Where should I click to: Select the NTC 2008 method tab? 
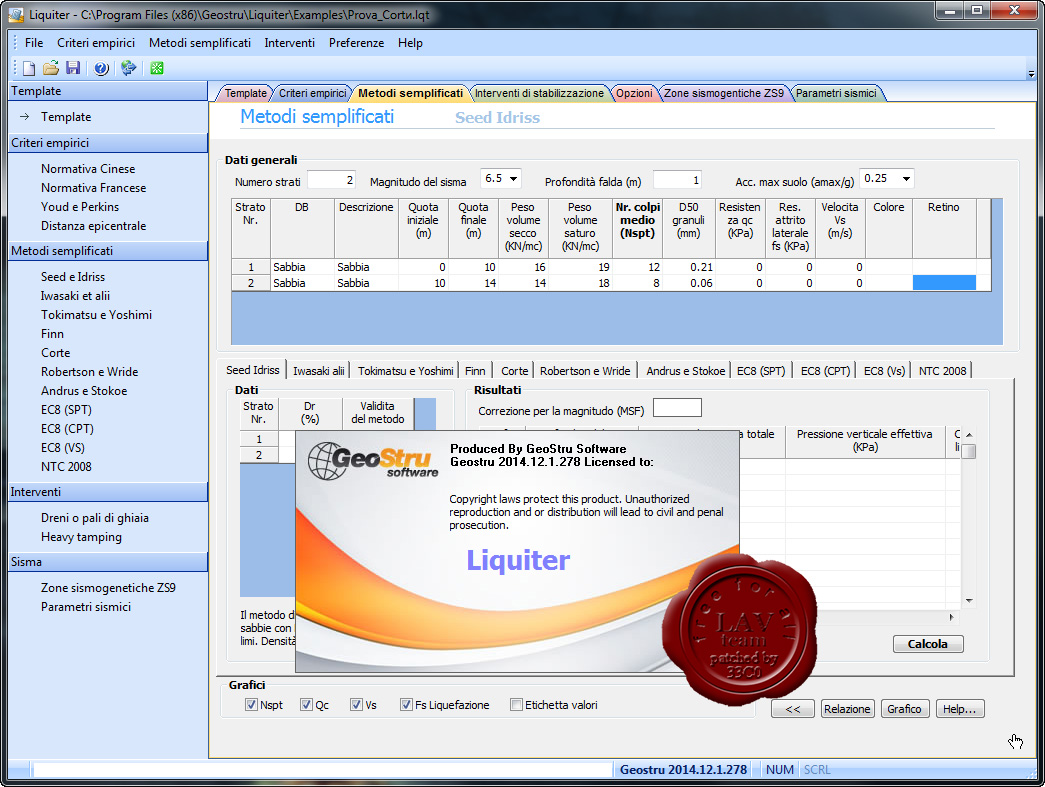pyautogui.click(x=942, y=371)
